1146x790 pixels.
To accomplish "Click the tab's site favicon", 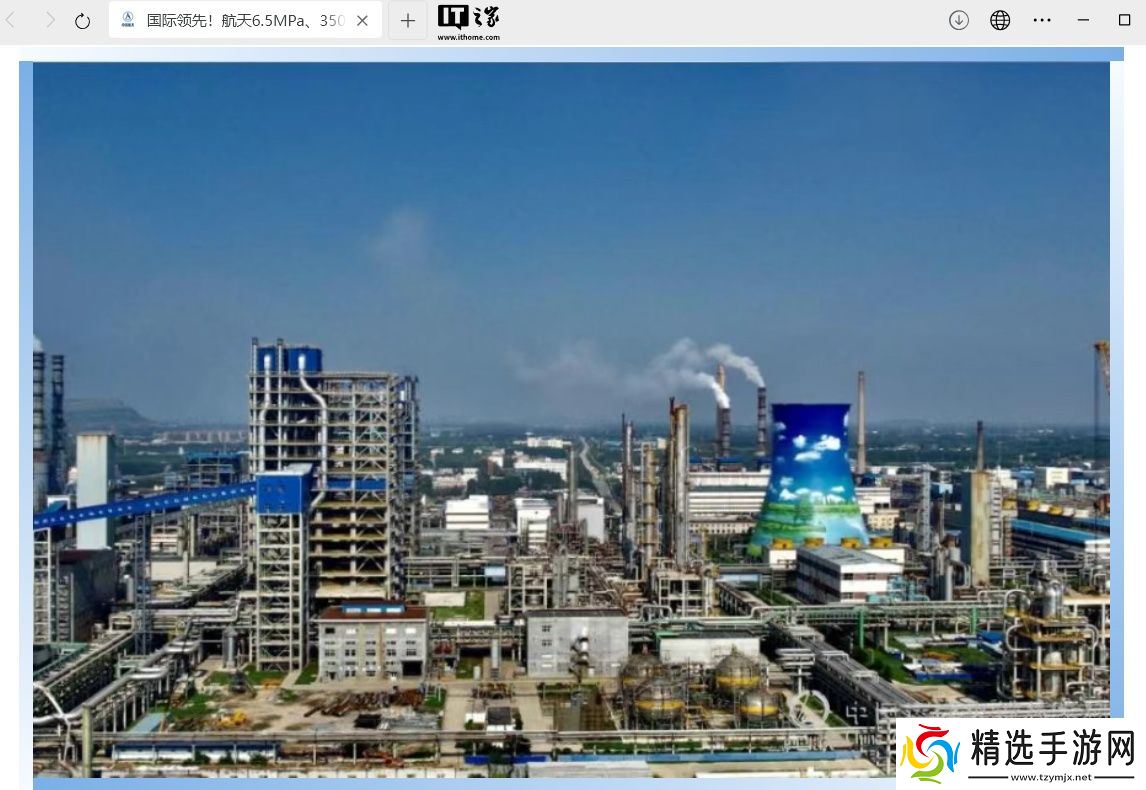I will tap(128, 20).
